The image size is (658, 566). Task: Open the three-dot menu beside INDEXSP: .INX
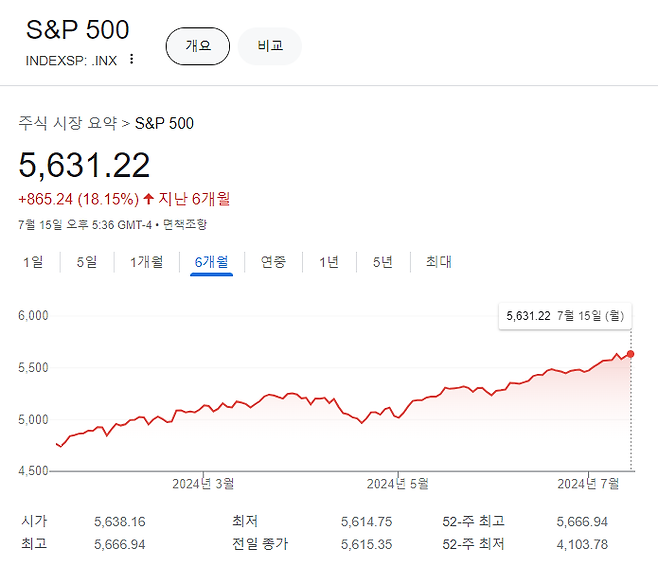point(131,59)
